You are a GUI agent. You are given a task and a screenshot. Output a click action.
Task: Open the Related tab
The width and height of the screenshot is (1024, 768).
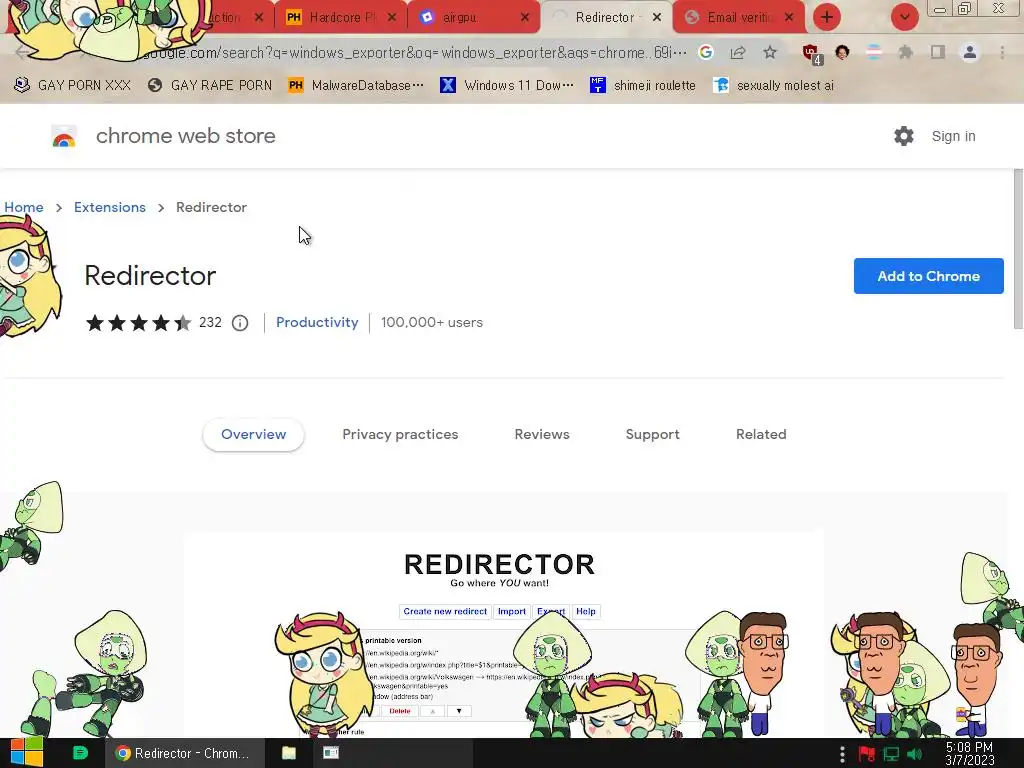point(761,434)
